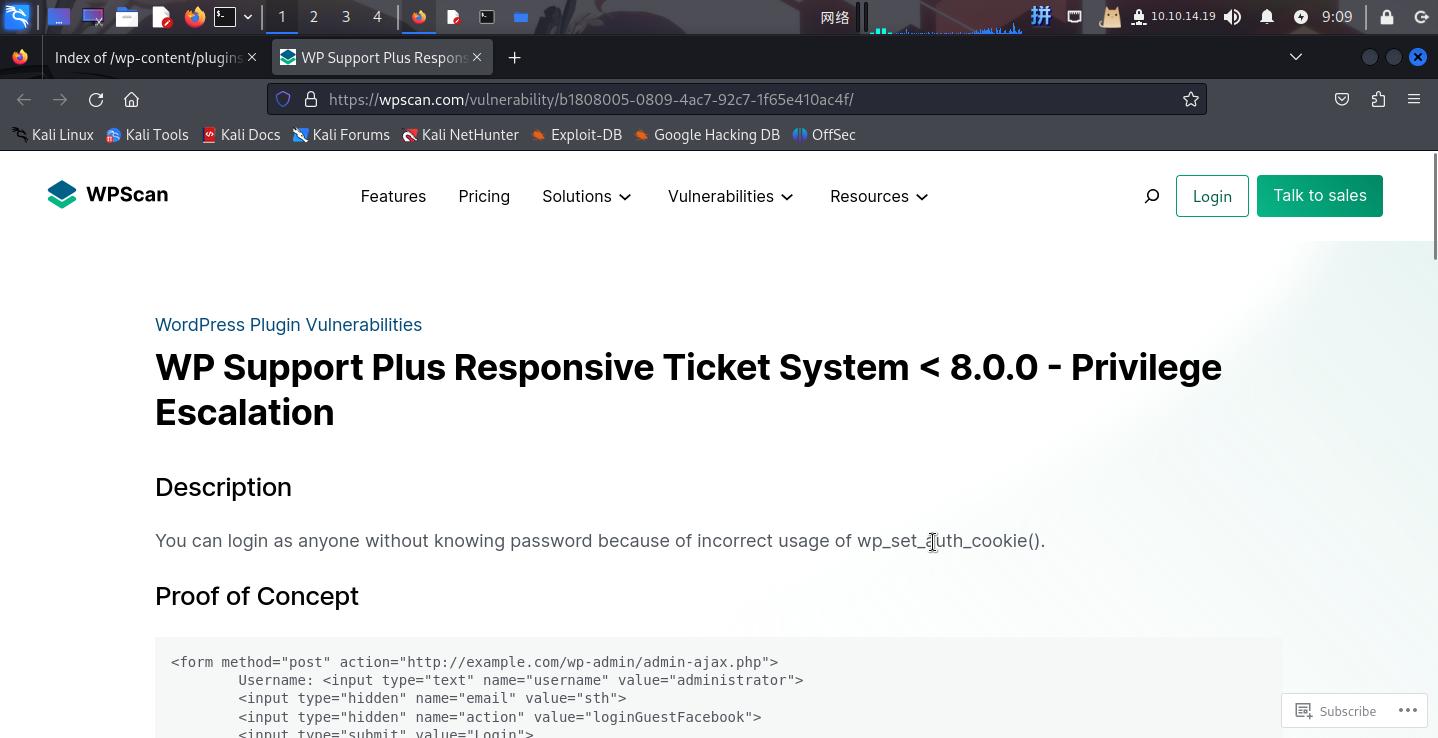Go to the Features page
Screen dimensions: 1438x738
393,196
